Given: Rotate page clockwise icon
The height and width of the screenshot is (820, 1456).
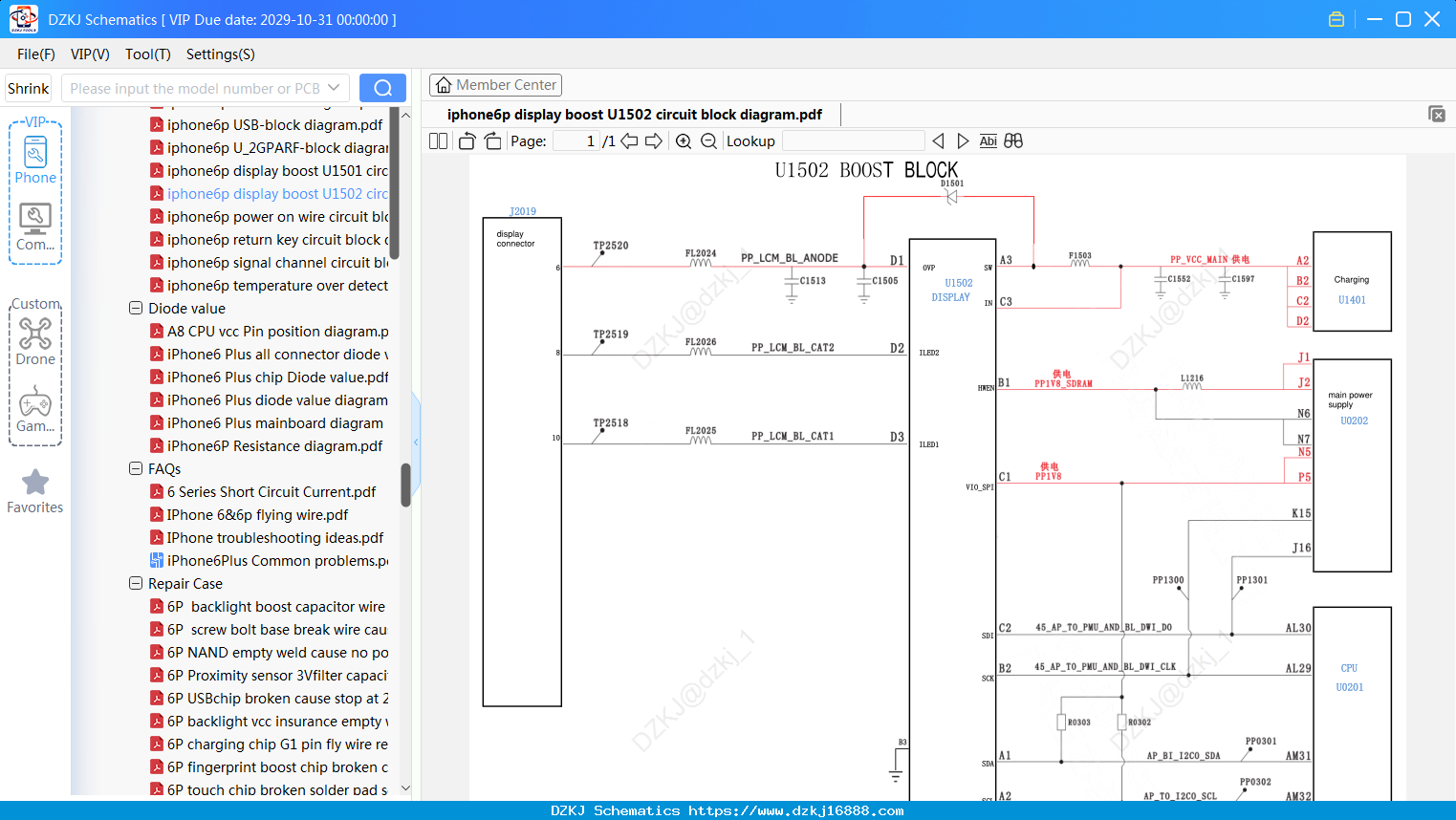Looking at the screenshot, I should tap(492, 140).
